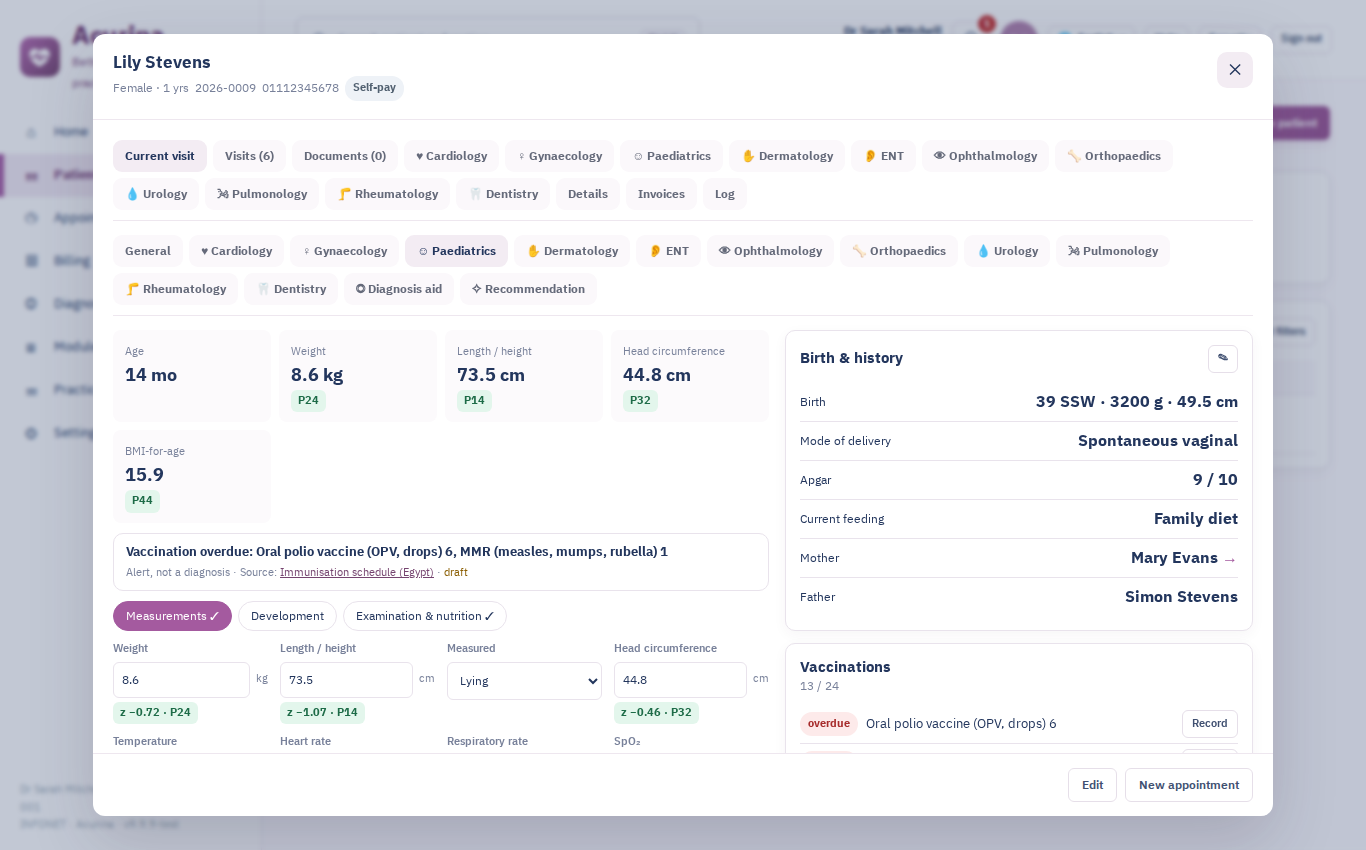This screenshot has width=1366, height=850.
Task: Click the Family diet feeding value
Action: pos(1196,519)
